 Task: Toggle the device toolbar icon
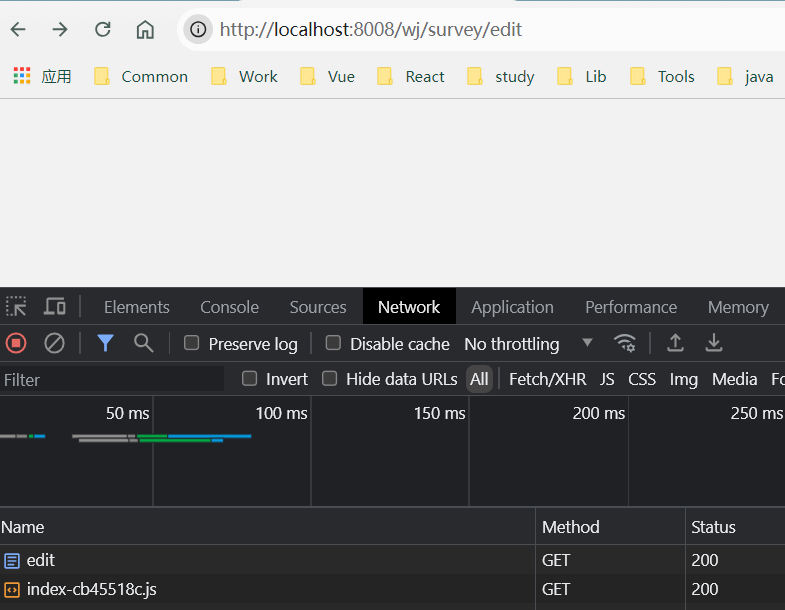[x=55, y=307]
